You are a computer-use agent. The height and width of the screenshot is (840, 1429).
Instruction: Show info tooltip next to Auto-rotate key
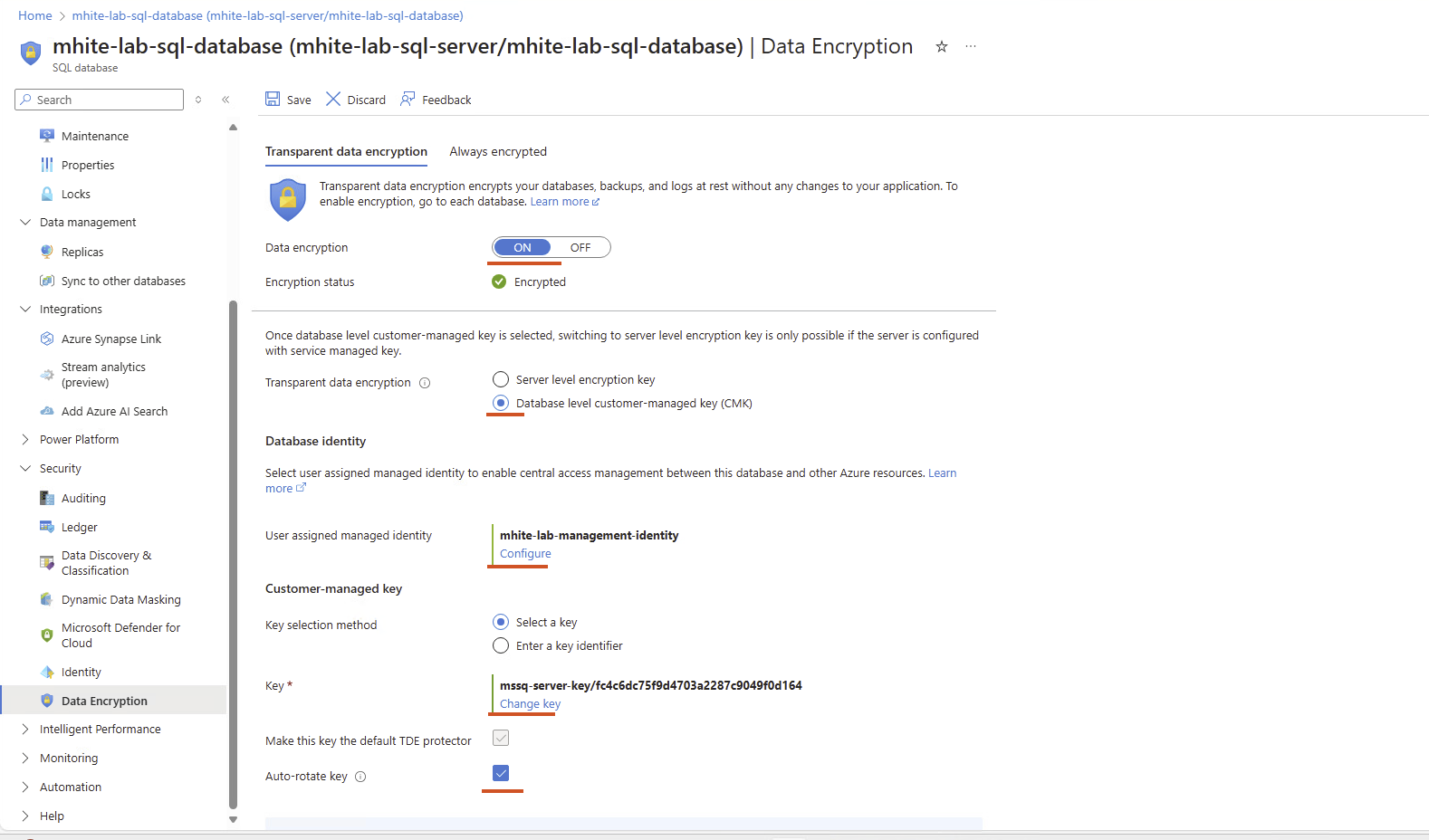(360, 777)
